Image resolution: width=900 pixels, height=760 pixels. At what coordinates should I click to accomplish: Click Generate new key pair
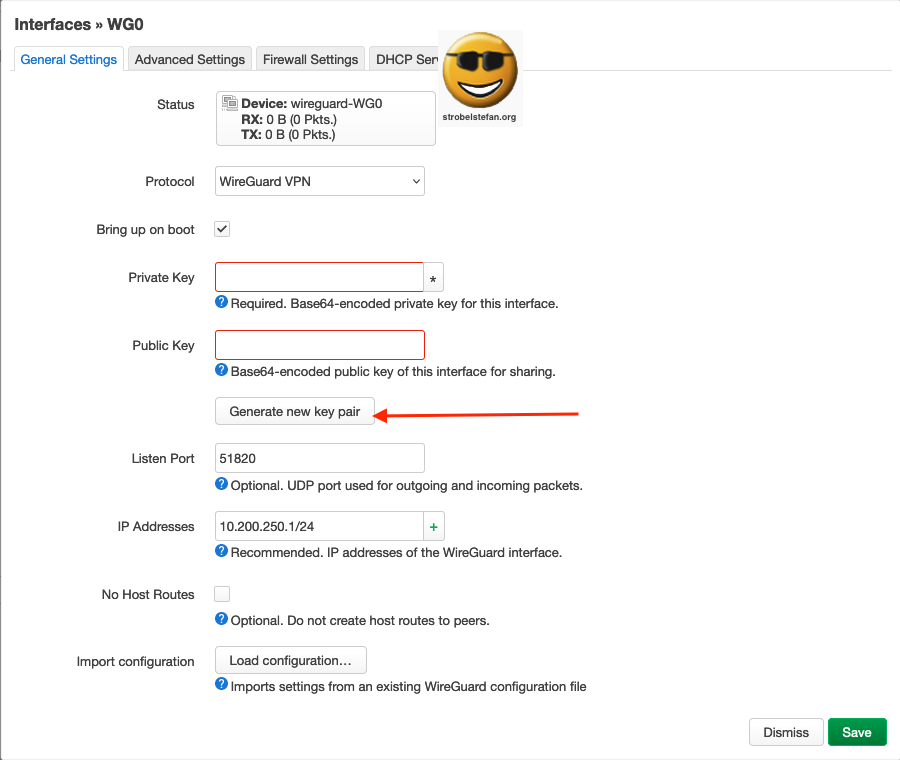point(294,411)
